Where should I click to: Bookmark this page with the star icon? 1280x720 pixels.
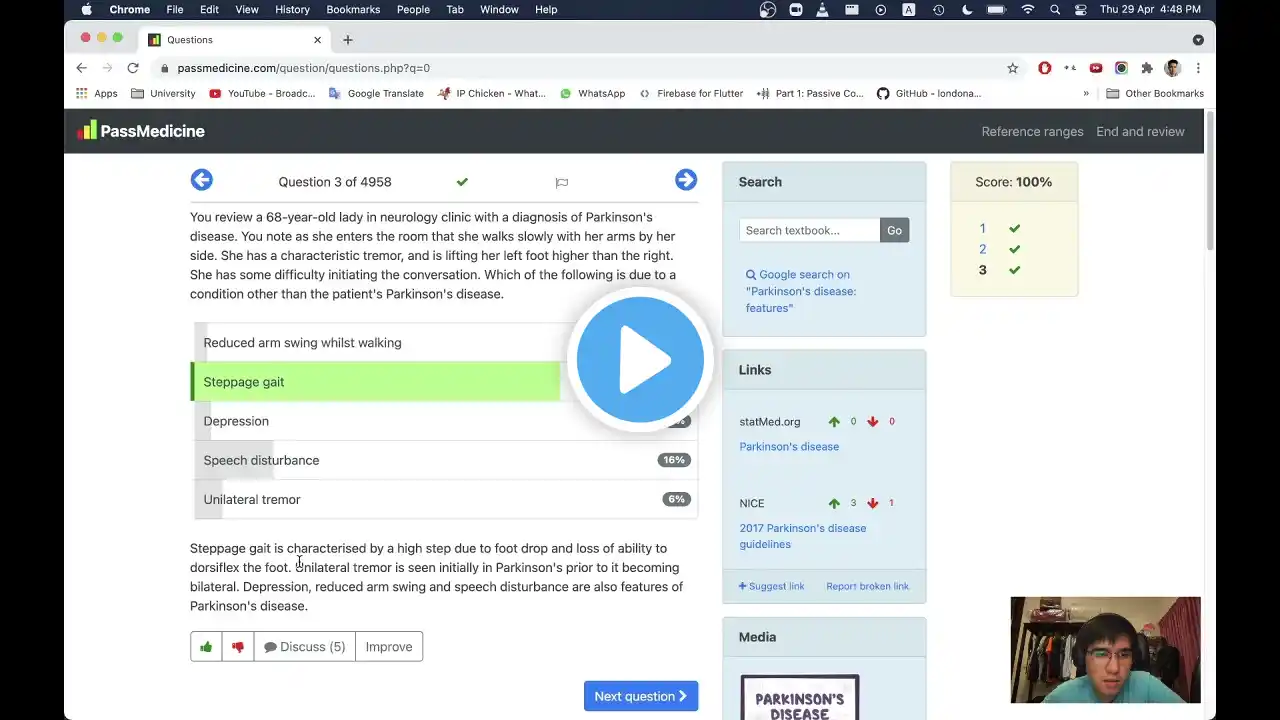(1012, 68)
